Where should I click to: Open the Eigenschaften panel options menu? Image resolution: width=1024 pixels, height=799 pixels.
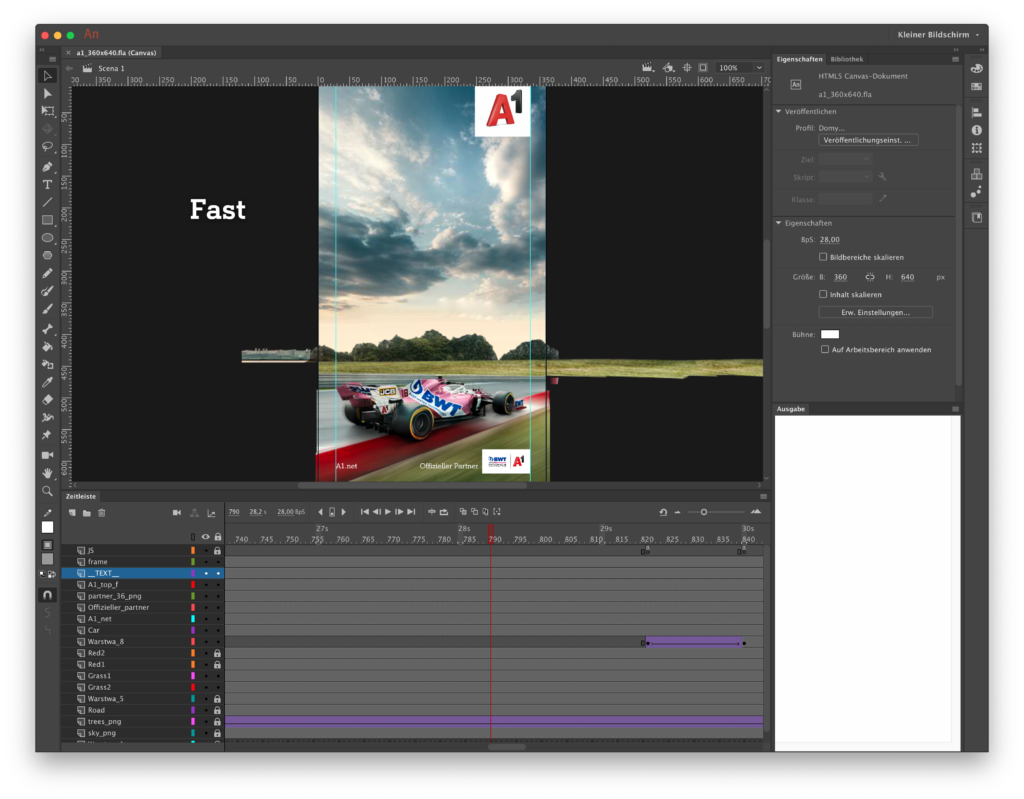click(955, 59)
